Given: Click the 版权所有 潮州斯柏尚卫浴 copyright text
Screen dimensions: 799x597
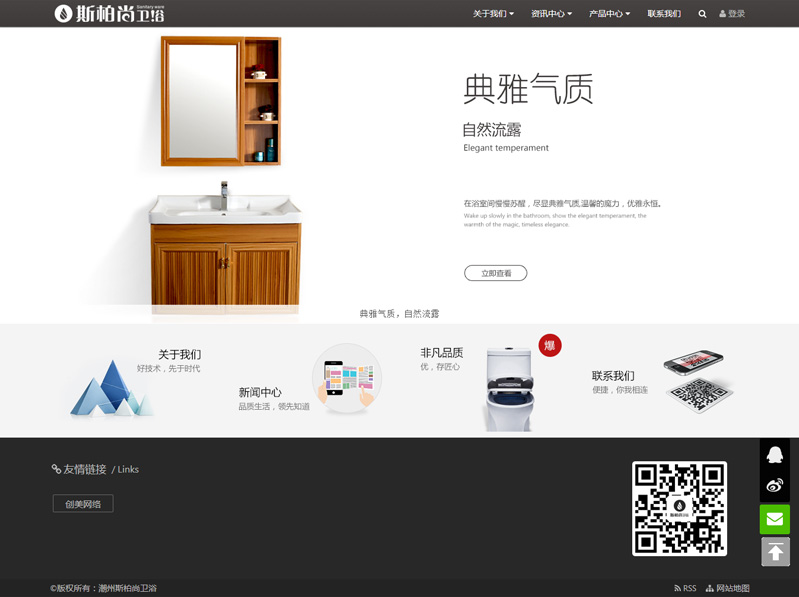Looking at the screenshot, I should point(103,588).
